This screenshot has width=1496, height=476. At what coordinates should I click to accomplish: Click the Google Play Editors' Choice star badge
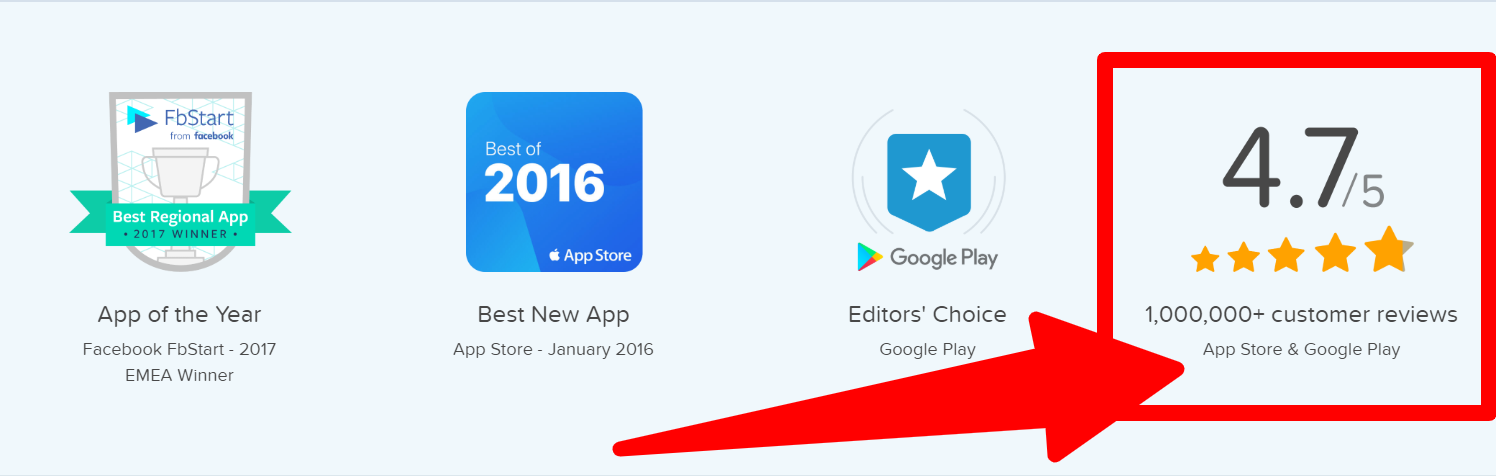(929, 176)
